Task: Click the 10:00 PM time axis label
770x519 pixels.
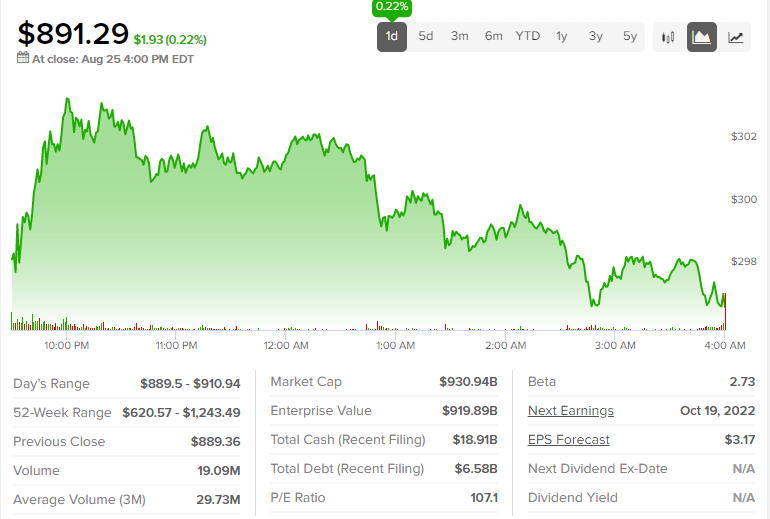Action: click(x=67, y=345)
